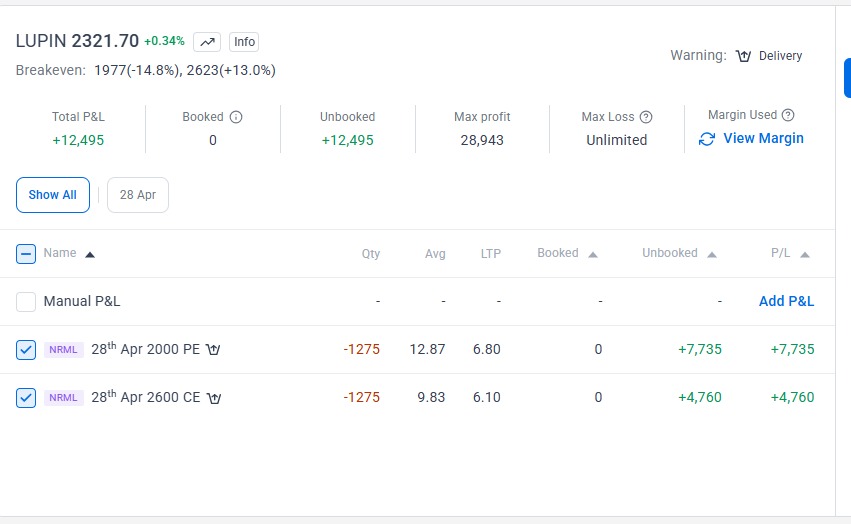This screenshot has height=524, width=851.
Task: Click avg price 12.87 in 2000 PE row
Action: [x=427, y=349]
